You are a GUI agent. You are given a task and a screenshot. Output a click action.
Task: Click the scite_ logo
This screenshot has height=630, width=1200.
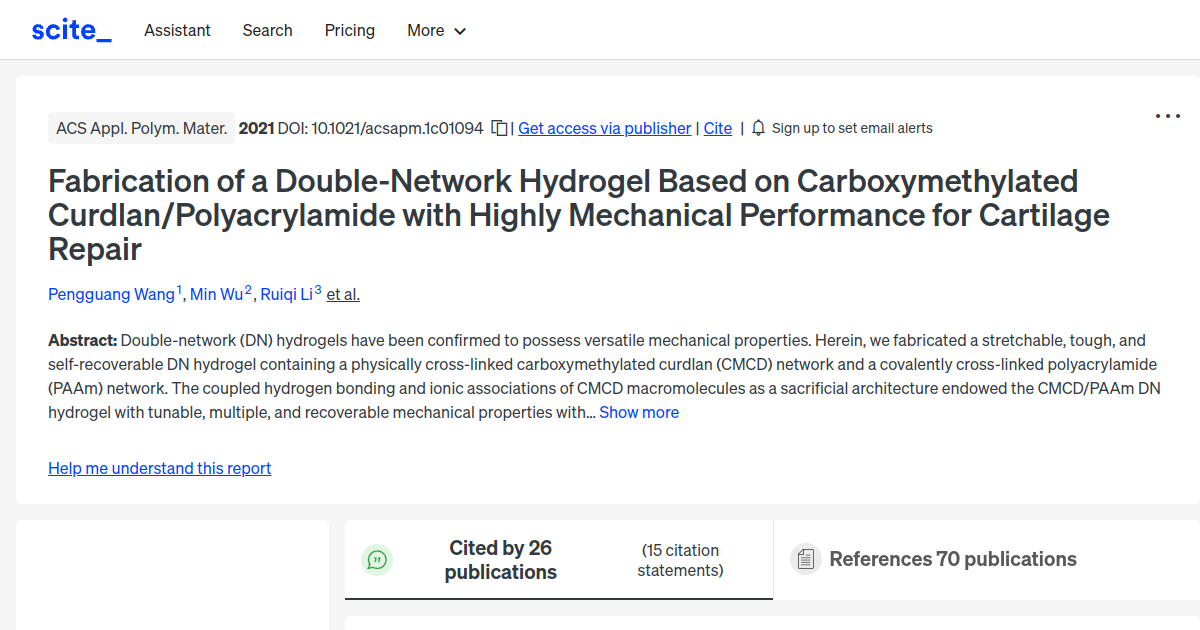[x=70, y=29]
